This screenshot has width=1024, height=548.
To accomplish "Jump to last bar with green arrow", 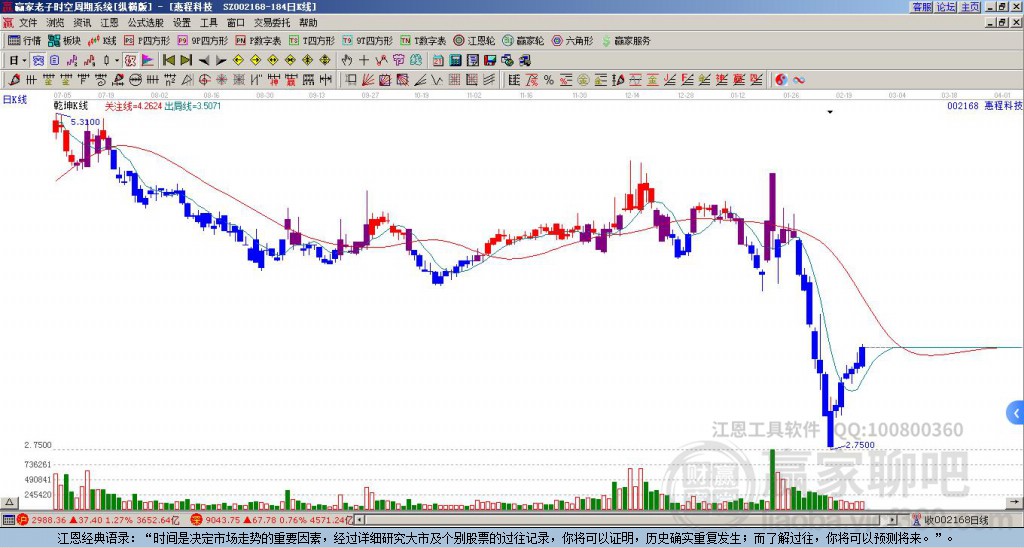I will (x=186, y=61).
